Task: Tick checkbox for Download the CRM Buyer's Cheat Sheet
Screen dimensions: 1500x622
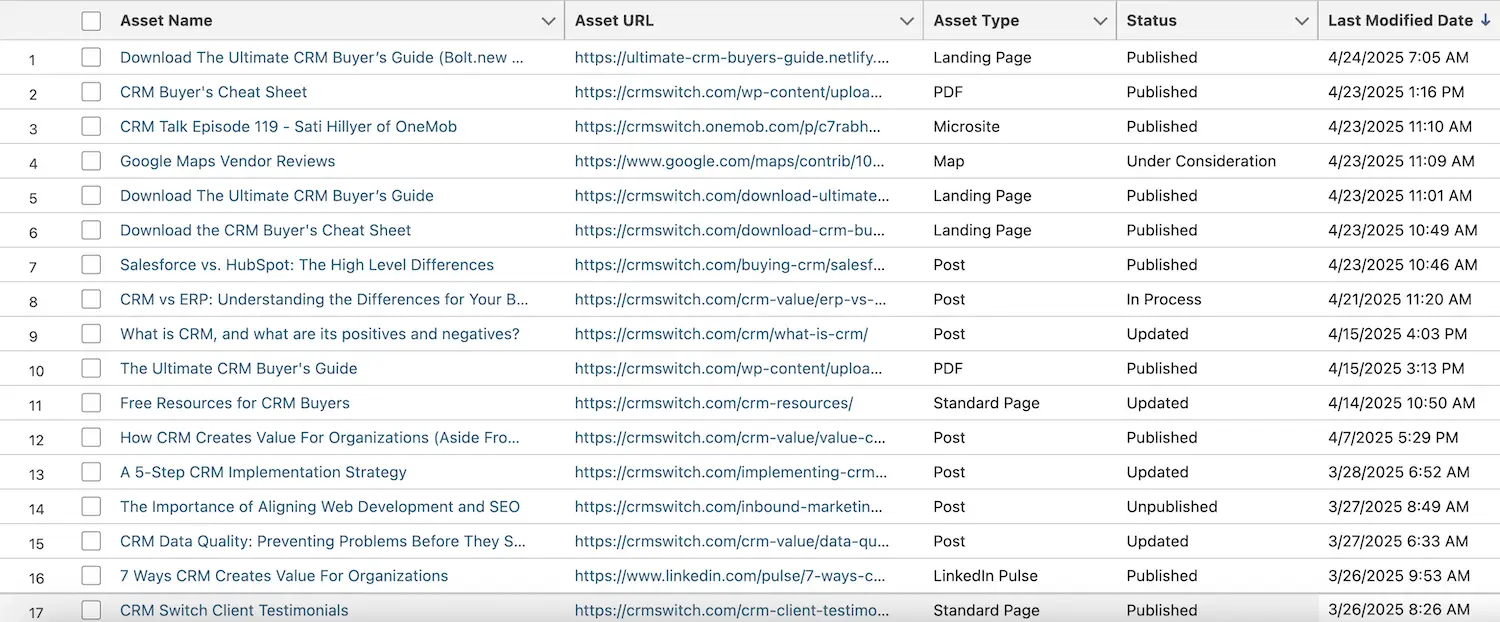Action: (x=91, y=230)
